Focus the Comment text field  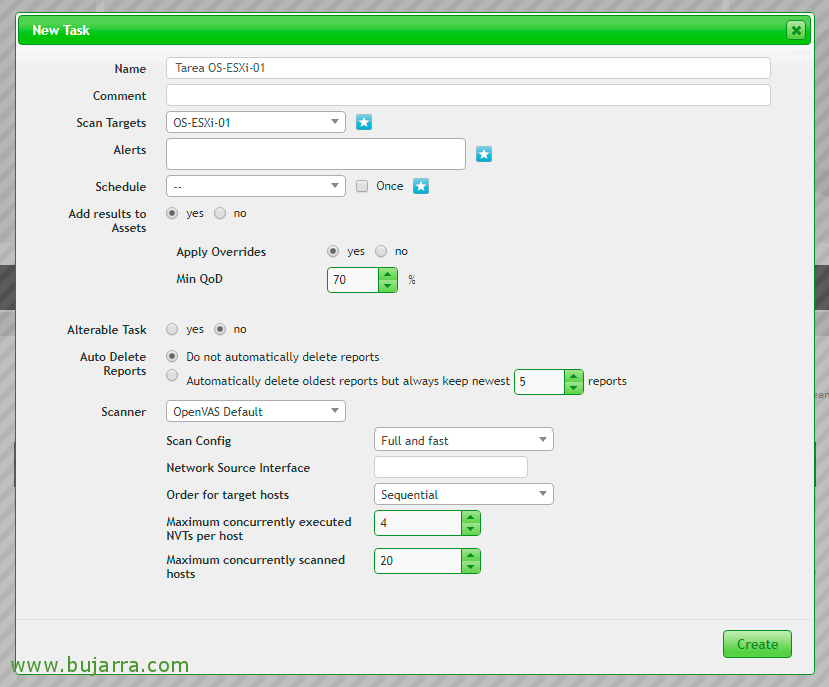(x=468, y=95)
